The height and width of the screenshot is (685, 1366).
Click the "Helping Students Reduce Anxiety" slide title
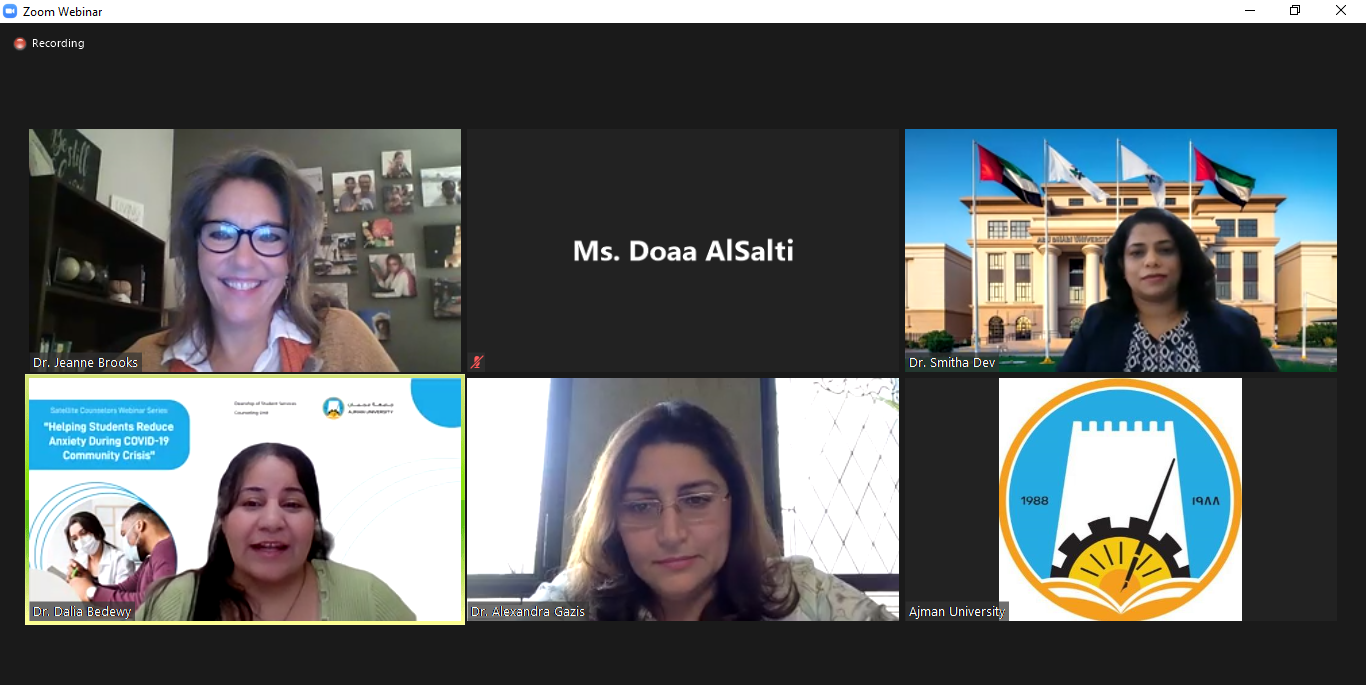pyautogui.click(x=109, y=441)
